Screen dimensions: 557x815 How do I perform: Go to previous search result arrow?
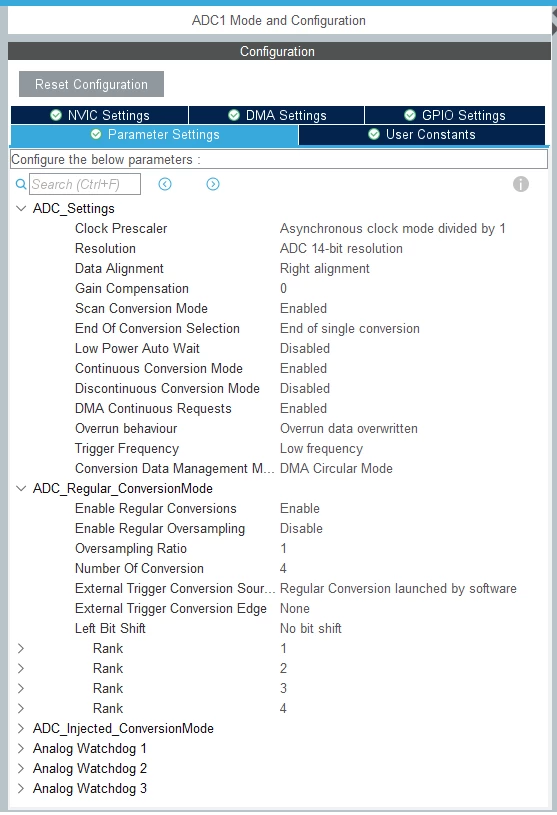tap(165, 184)
